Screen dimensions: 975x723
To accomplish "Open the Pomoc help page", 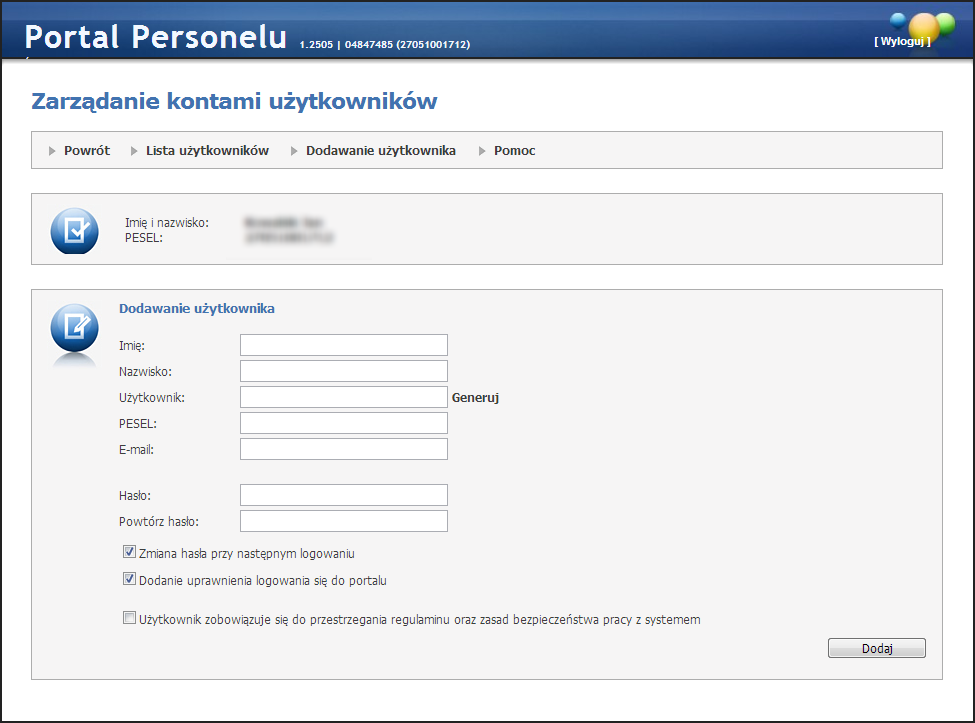I will coord(514,151).
